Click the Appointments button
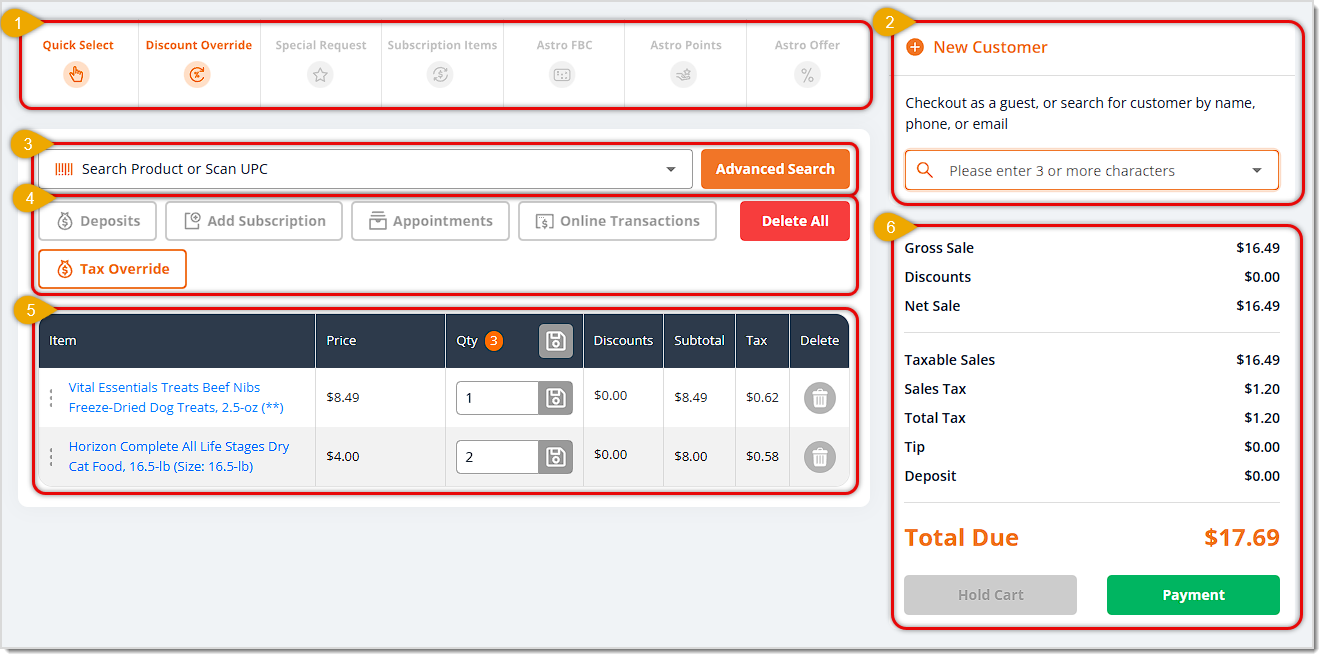The width and height of the screenshot is (1324, 659). tap(430, 221)
